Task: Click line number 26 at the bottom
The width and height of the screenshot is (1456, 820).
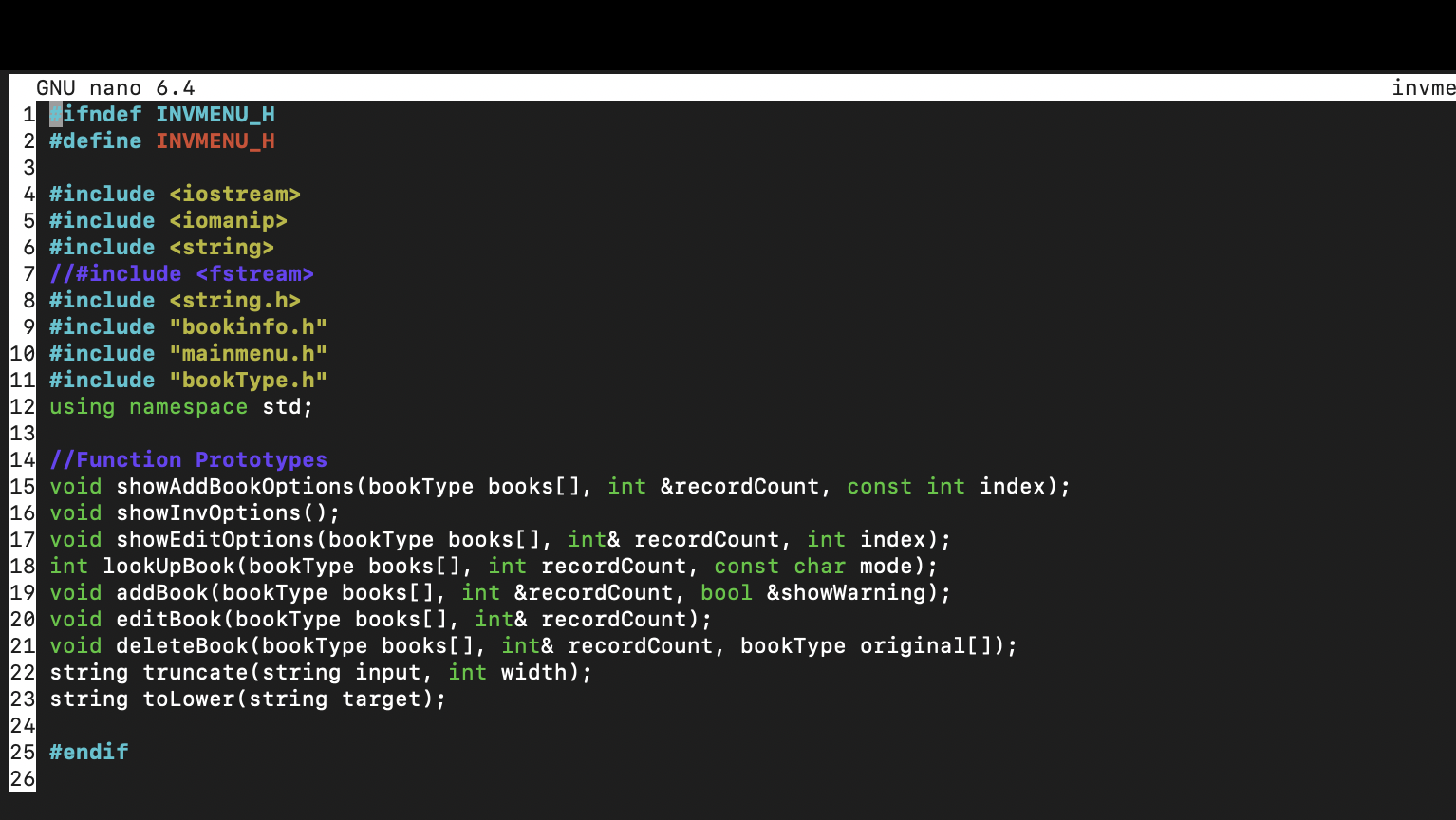Action: (24, 778)
